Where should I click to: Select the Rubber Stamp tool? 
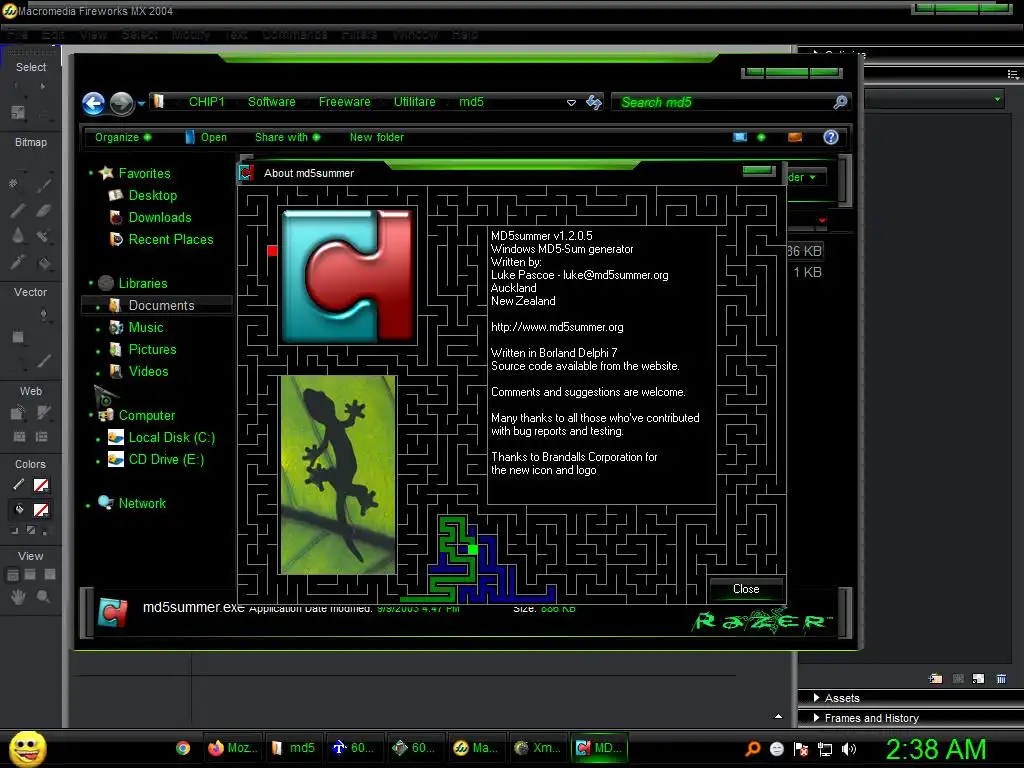(x=44, y=236)
